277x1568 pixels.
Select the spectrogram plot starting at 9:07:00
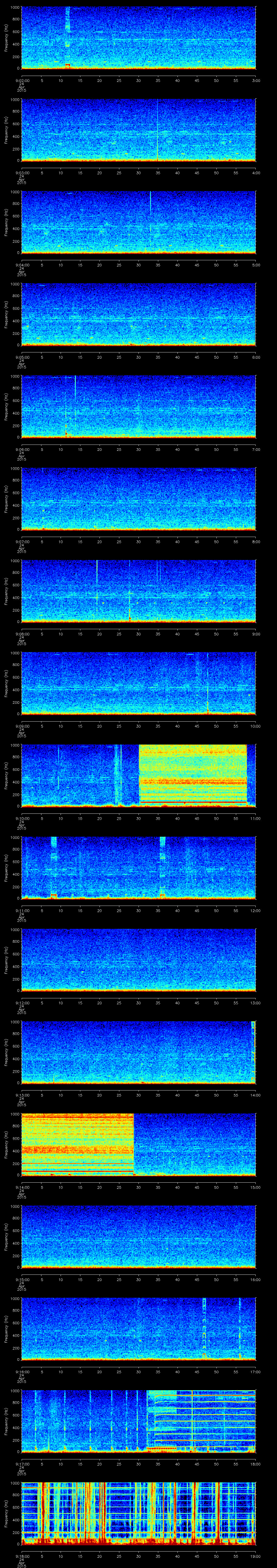coord(139,499)
